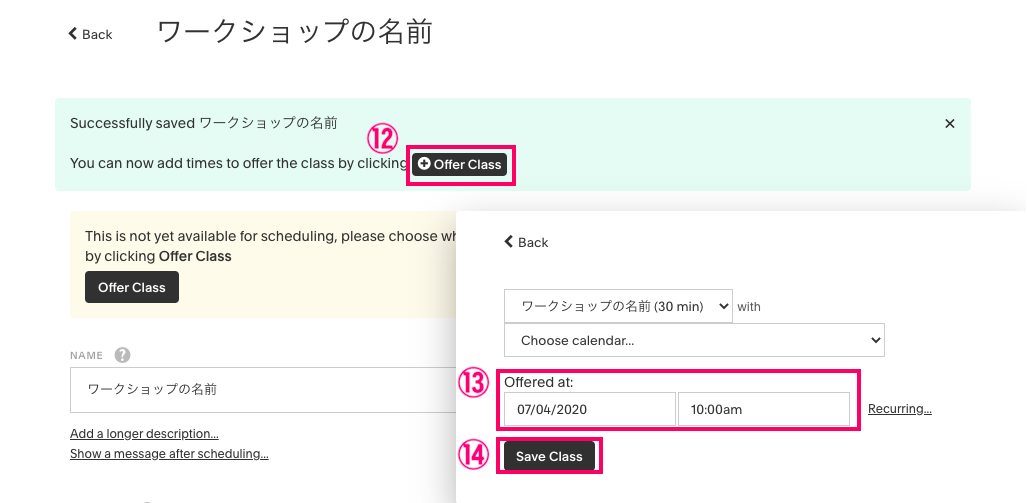The image size is (1027, 503).
Task: Click the Offer Class button in yellow notice
Action: point(132,287)
